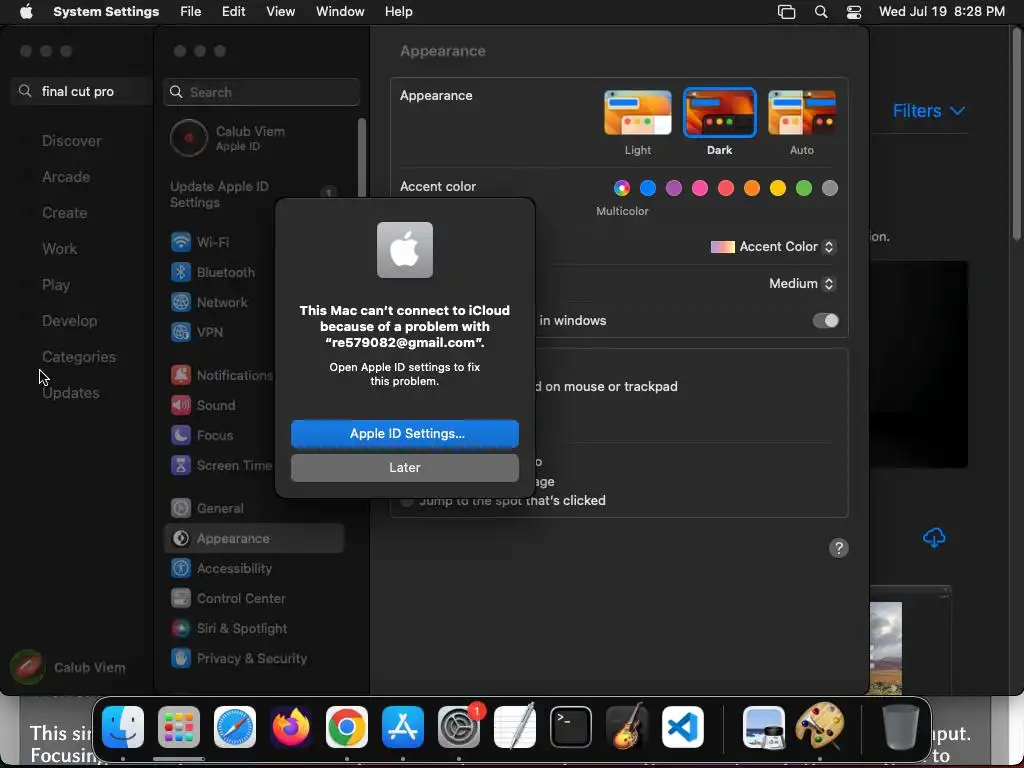Launch Safari from the Dock
1024x768 pixels.
(x=235, y=727)
